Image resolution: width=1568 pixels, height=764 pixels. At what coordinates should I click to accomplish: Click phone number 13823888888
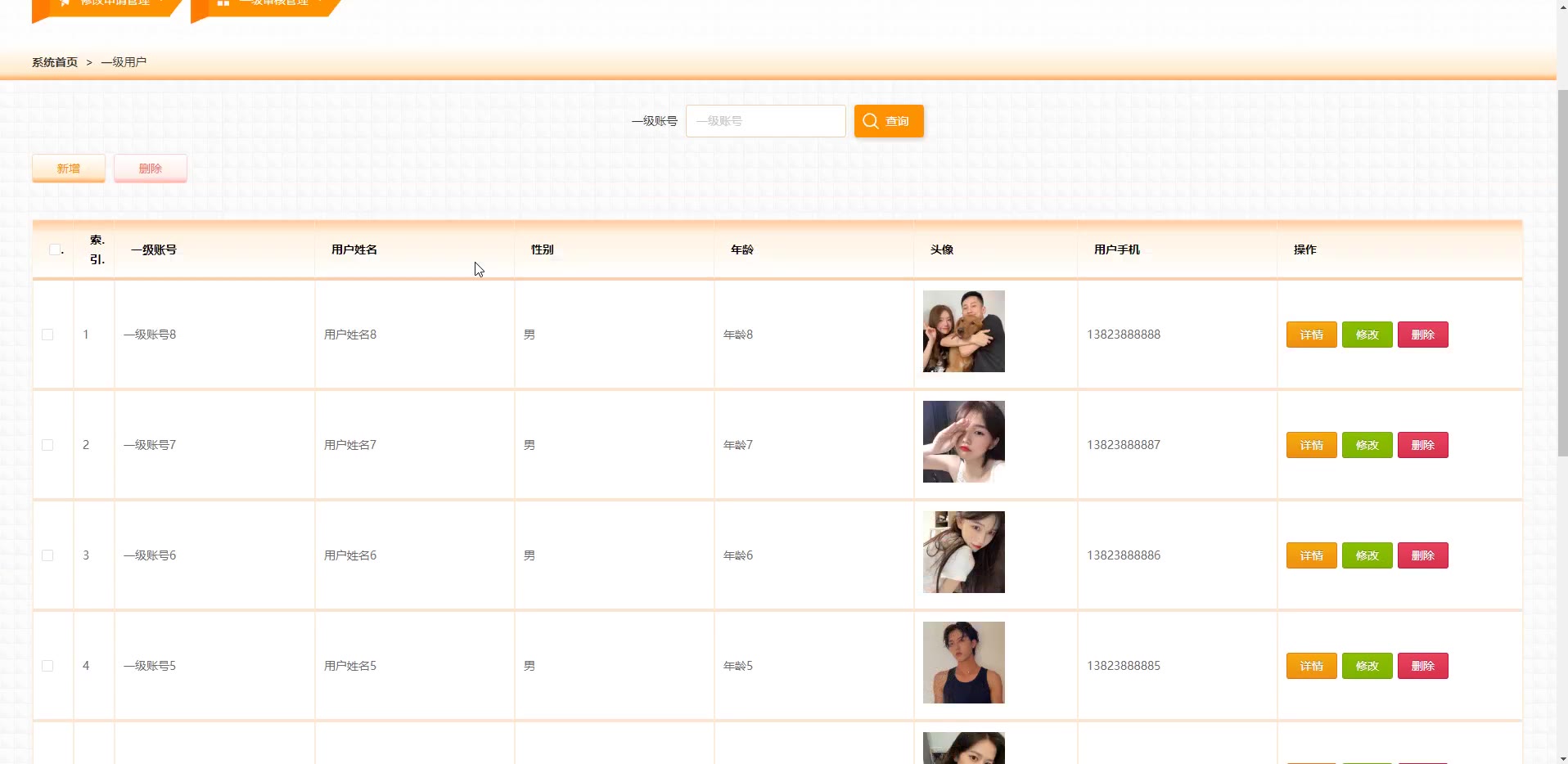1124,335
